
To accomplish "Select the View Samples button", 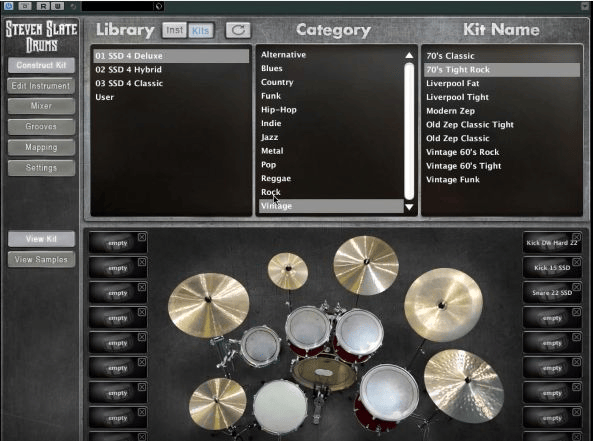I will tap(41, 259).
